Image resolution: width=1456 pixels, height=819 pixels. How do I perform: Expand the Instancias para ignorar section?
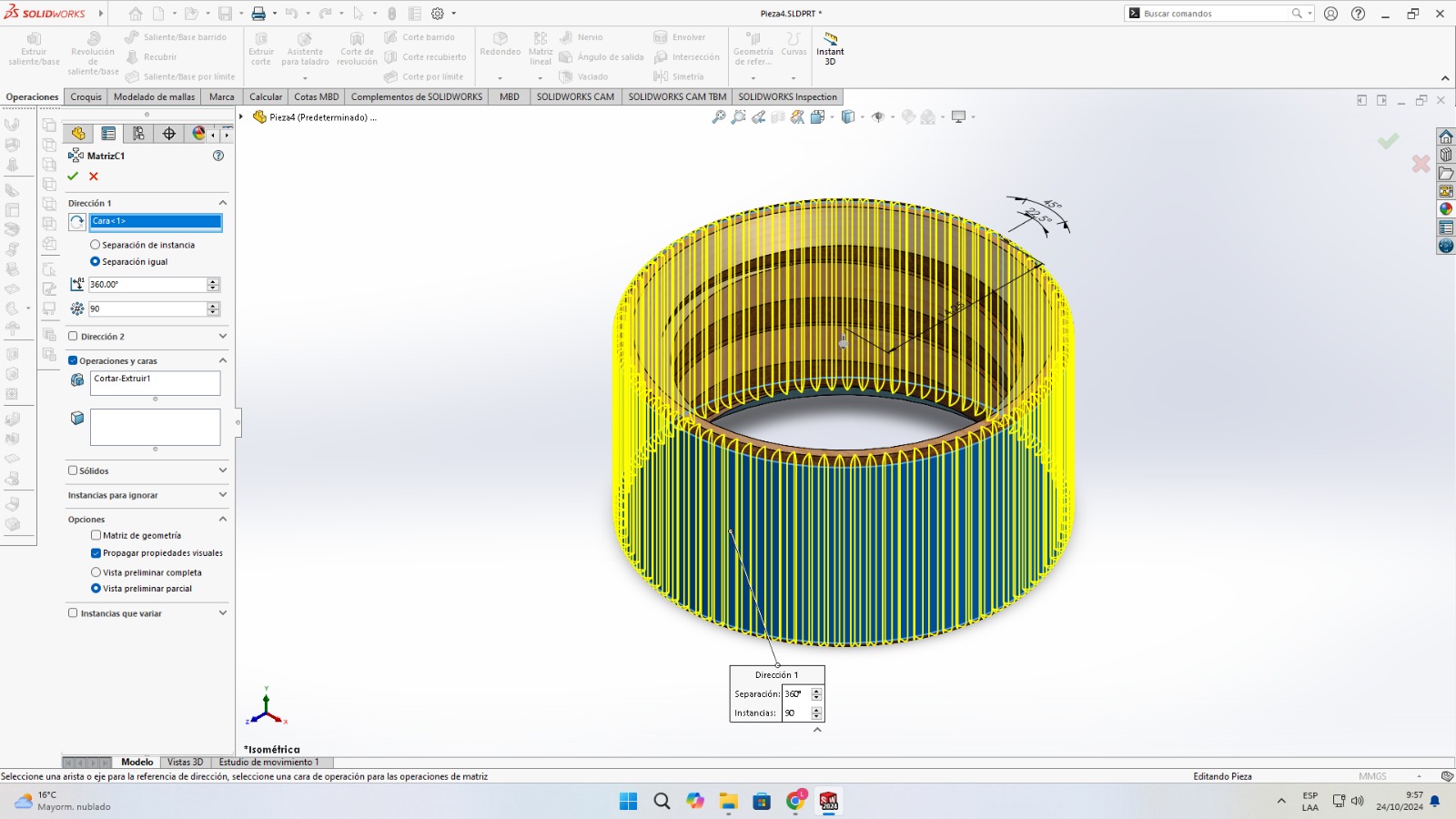tap(223, 495)
